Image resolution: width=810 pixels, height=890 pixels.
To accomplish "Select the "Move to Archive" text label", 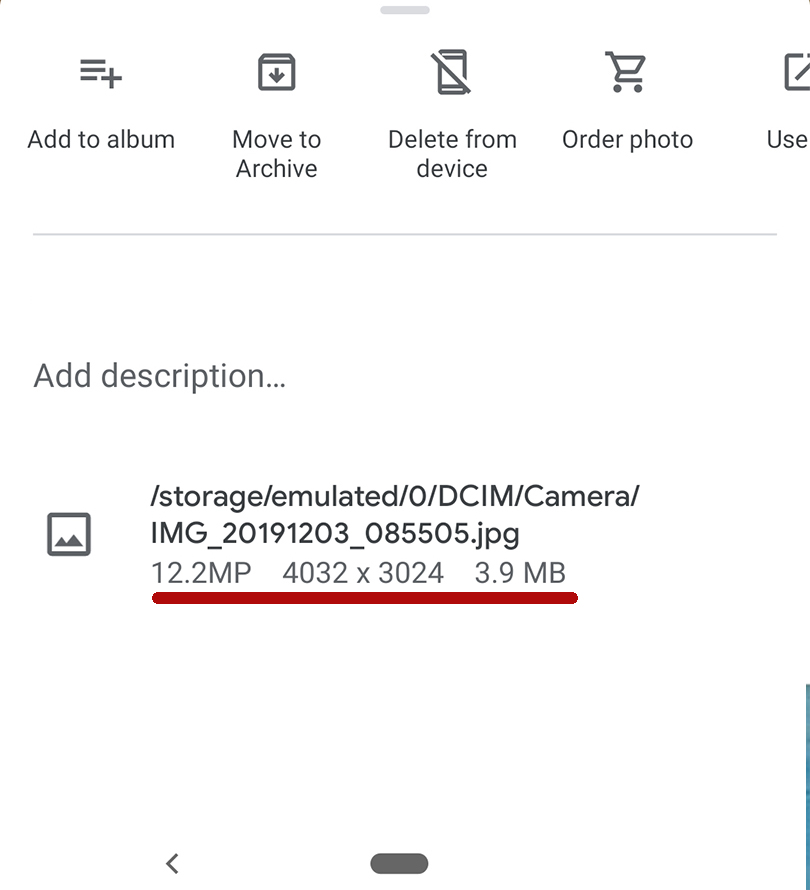I will point(276,154).
